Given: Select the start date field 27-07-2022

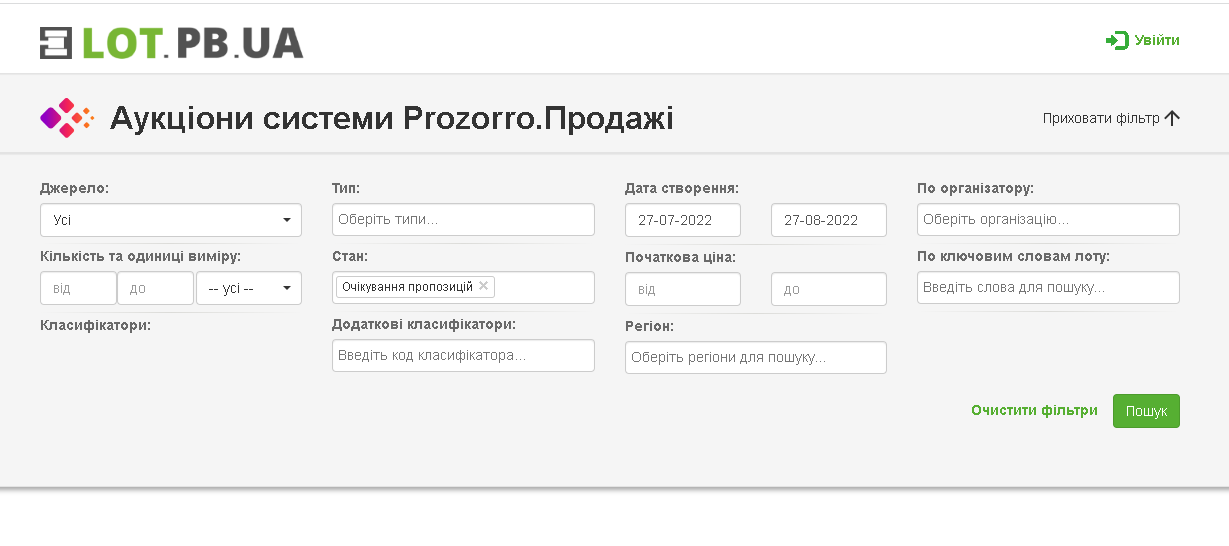Looking at the screenshot, I should coord(682,220).
